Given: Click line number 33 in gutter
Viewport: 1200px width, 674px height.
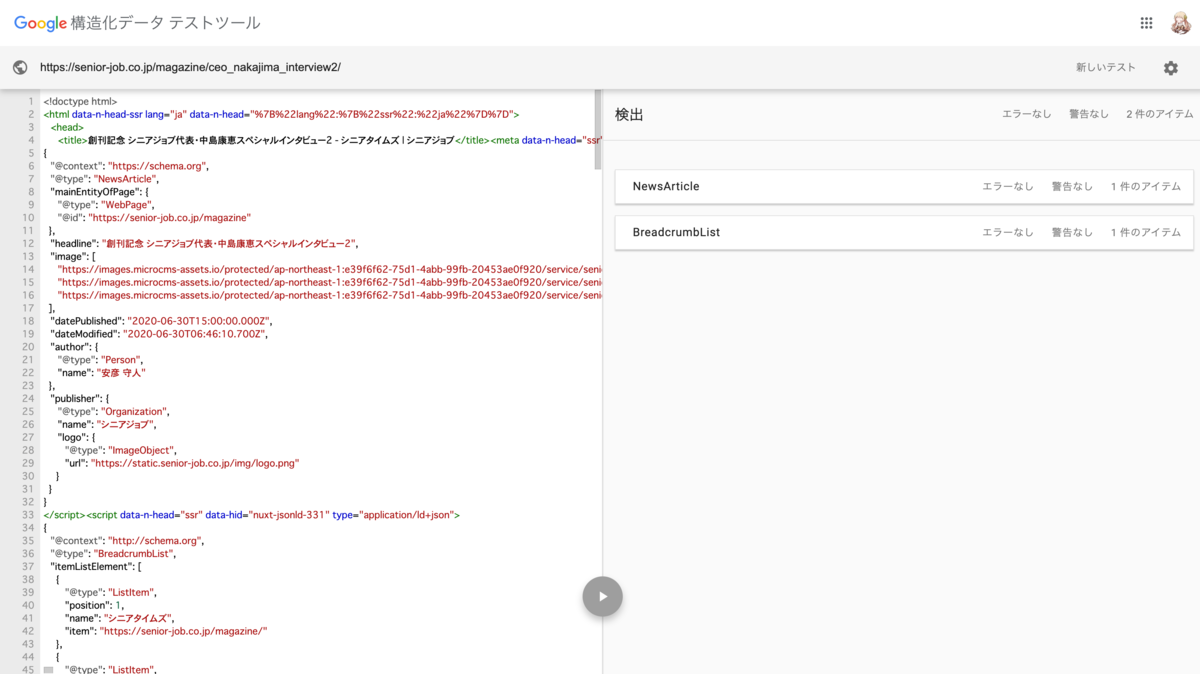Looking at the screenshot, I should pyautogui.click(x=29, y=514).
